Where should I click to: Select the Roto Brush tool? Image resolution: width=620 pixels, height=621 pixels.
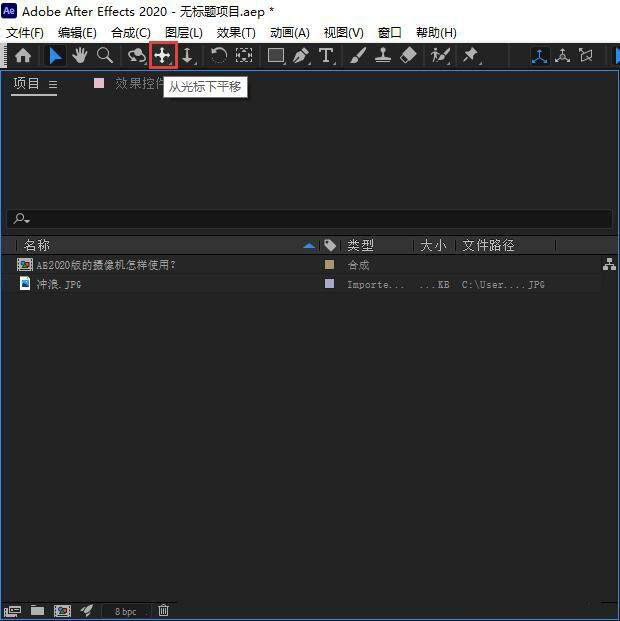[440, 55]
